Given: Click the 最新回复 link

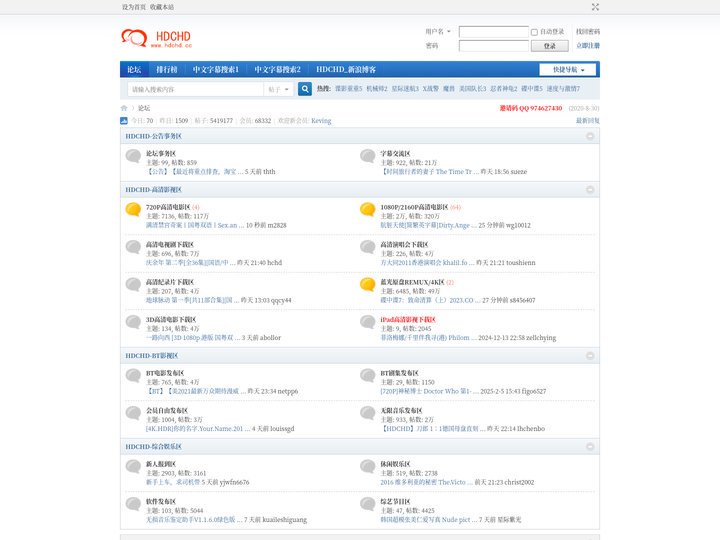Looking at the screenshot, I should (x=588, y=121).
